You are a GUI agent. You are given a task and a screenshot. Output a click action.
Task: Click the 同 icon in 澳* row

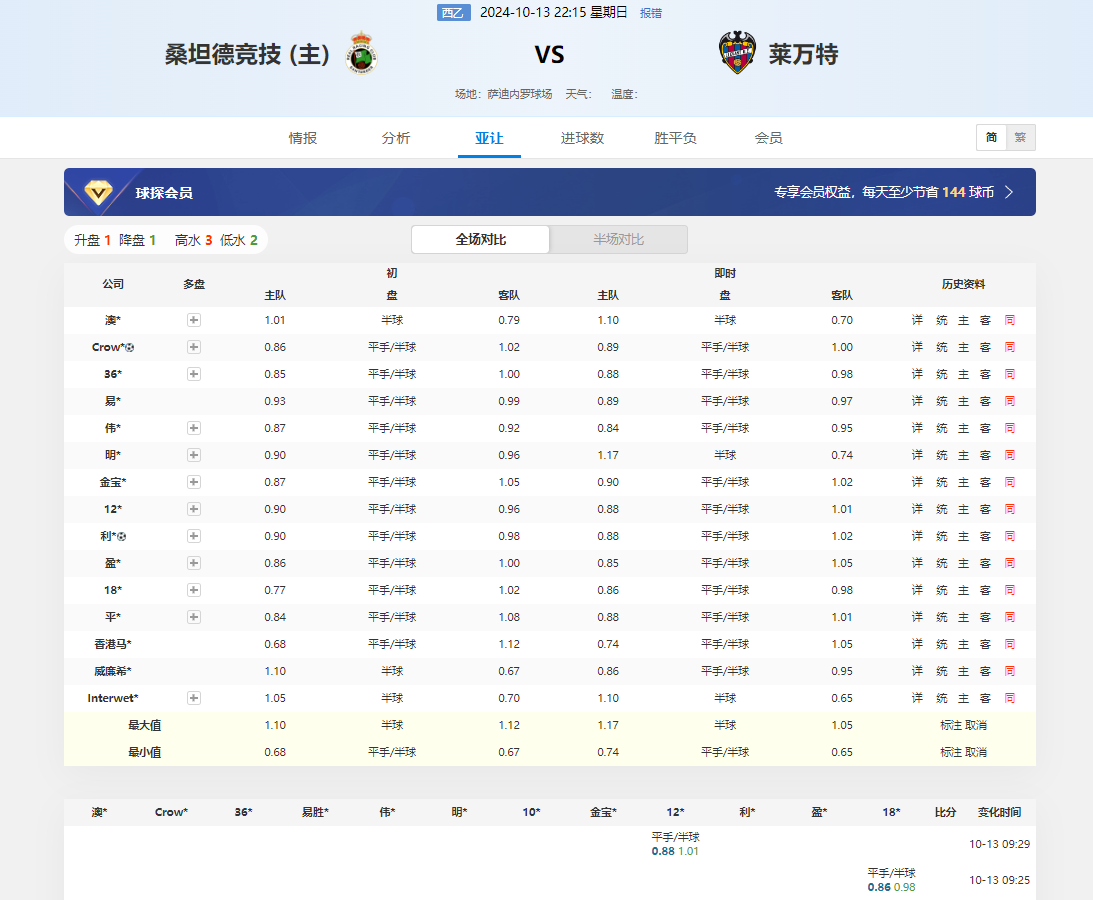point(1009,320)
